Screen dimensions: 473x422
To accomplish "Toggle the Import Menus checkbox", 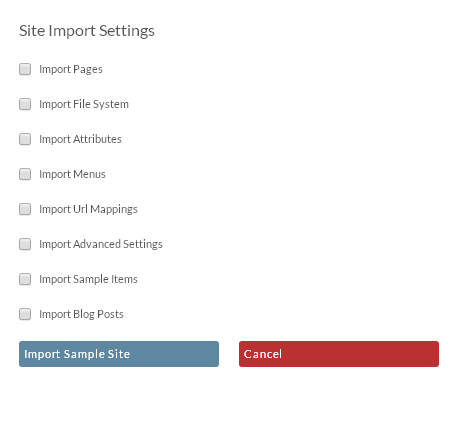I will tap(25, 174).
